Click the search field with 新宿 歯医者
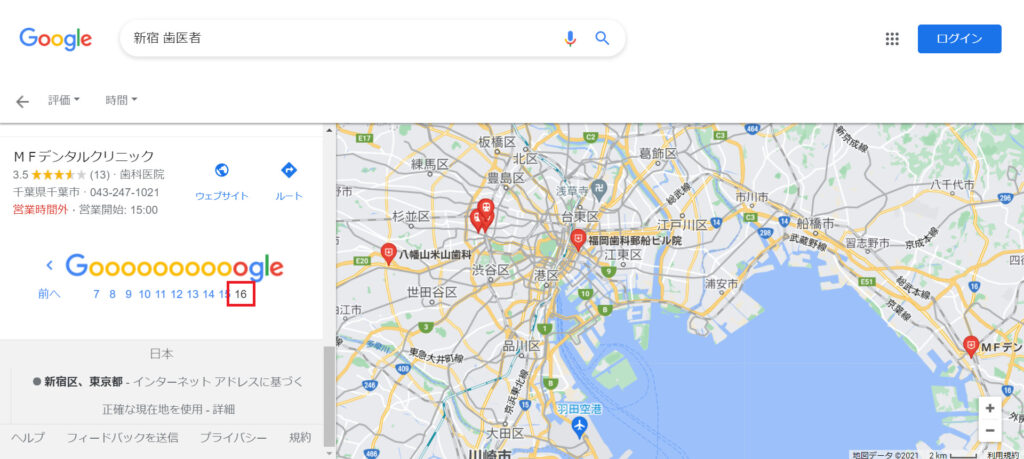The height and width of the screenshot is (459, 1024). (340, 39)
